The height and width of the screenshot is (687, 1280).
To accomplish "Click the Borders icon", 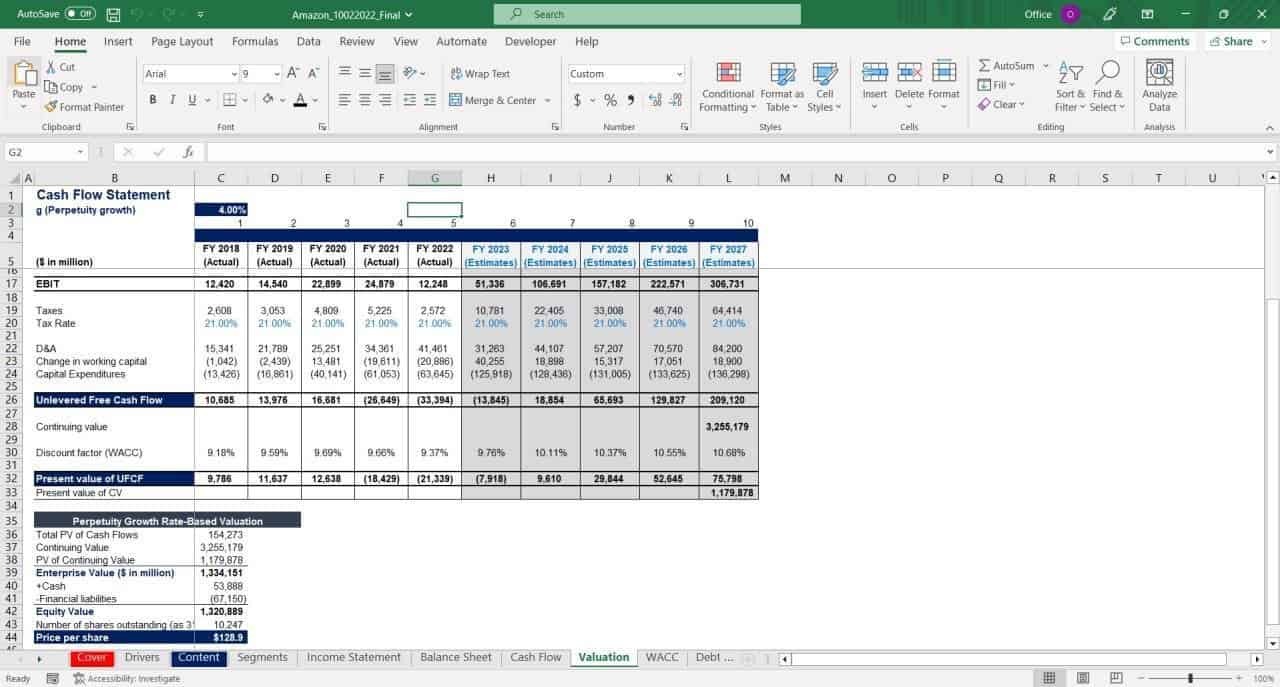I will 228,99.
